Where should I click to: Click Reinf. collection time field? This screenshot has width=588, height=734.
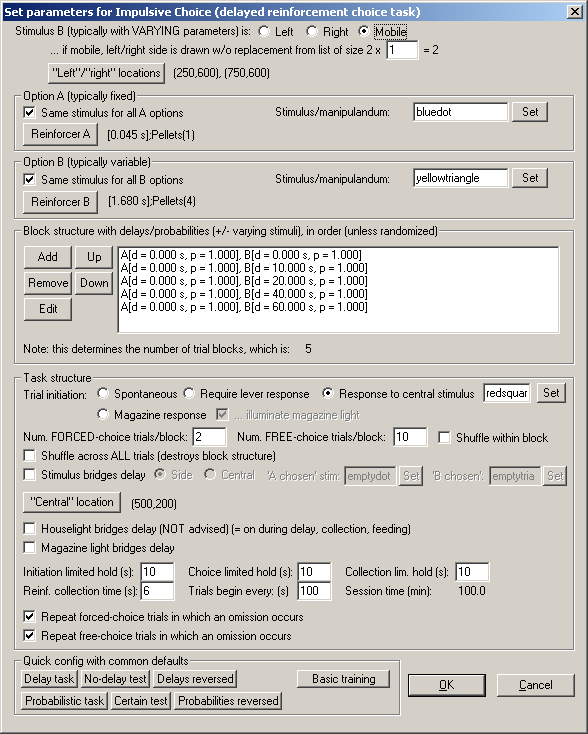coord(157,591)
